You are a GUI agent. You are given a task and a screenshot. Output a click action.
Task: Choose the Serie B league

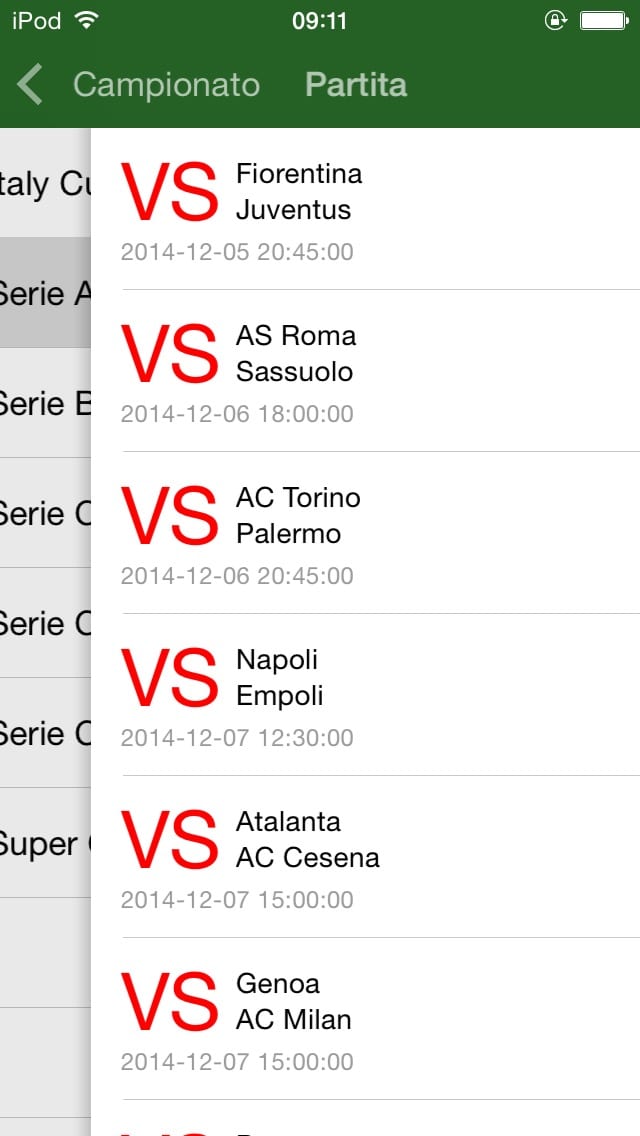point(45,403)
